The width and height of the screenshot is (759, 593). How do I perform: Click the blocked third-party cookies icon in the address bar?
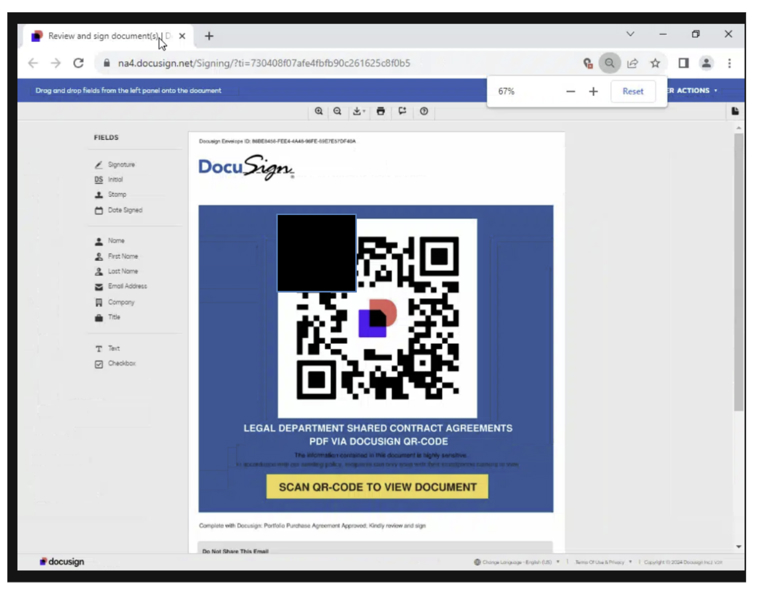pyautogui.click(x=588, y=63)
